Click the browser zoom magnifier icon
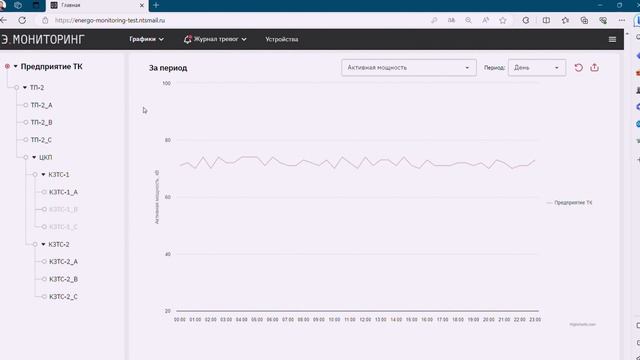The height and width of the screenshot is (360, 640). pyautogui.click(x=468, y=20)
